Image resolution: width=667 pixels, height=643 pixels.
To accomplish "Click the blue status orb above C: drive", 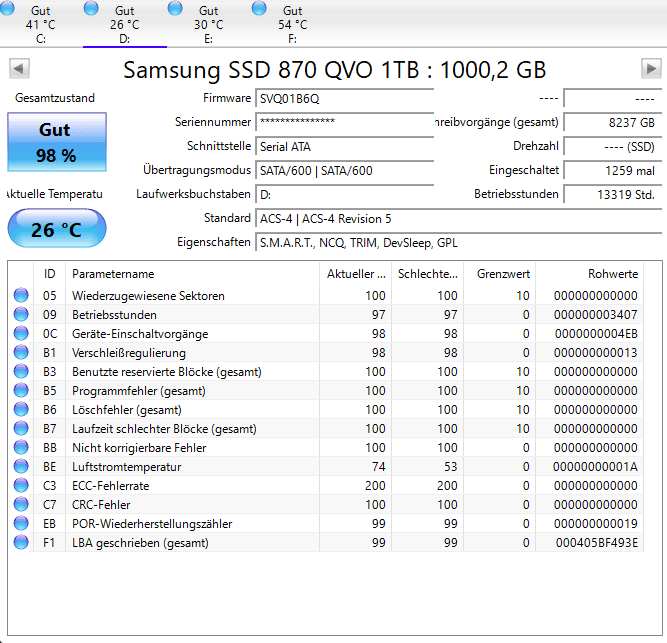I will coord(6,8).
